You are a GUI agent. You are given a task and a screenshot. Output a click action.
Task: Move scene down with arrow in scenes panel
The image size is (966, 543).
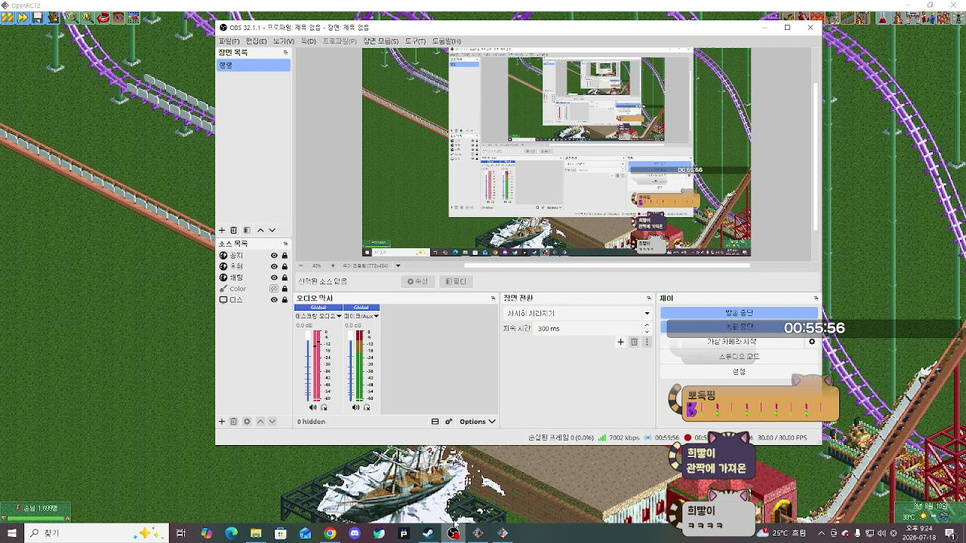[x=272, y=230]
